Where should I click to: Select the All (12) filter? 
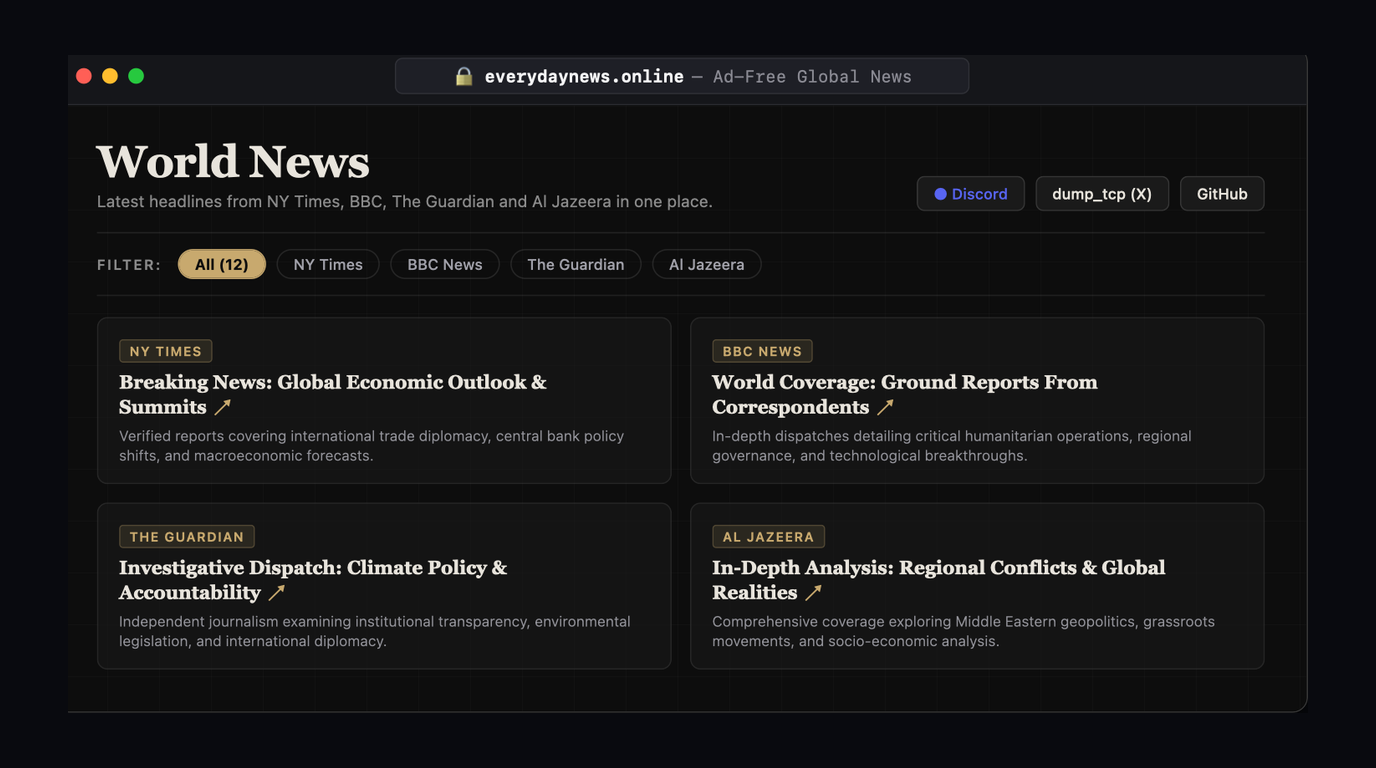pos(222,264)
